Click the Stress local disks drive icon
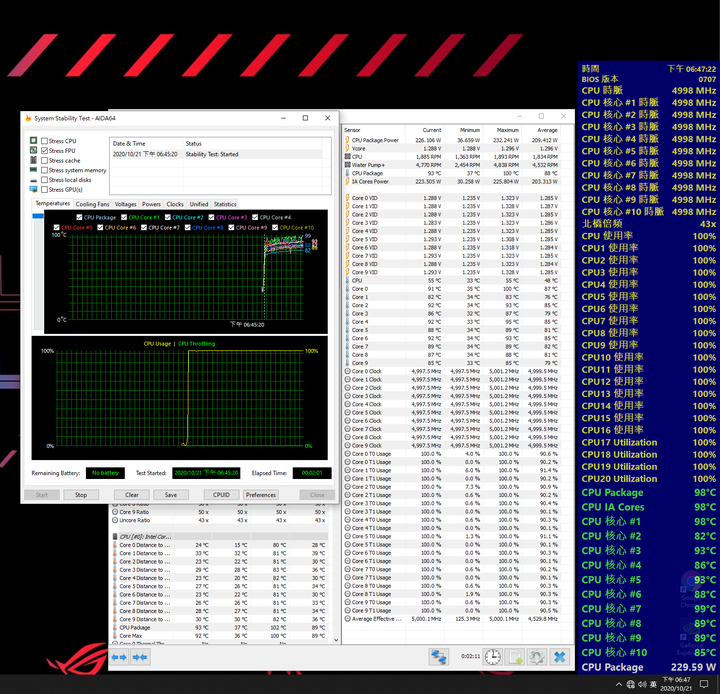720x694 pixels. point(34,180)
